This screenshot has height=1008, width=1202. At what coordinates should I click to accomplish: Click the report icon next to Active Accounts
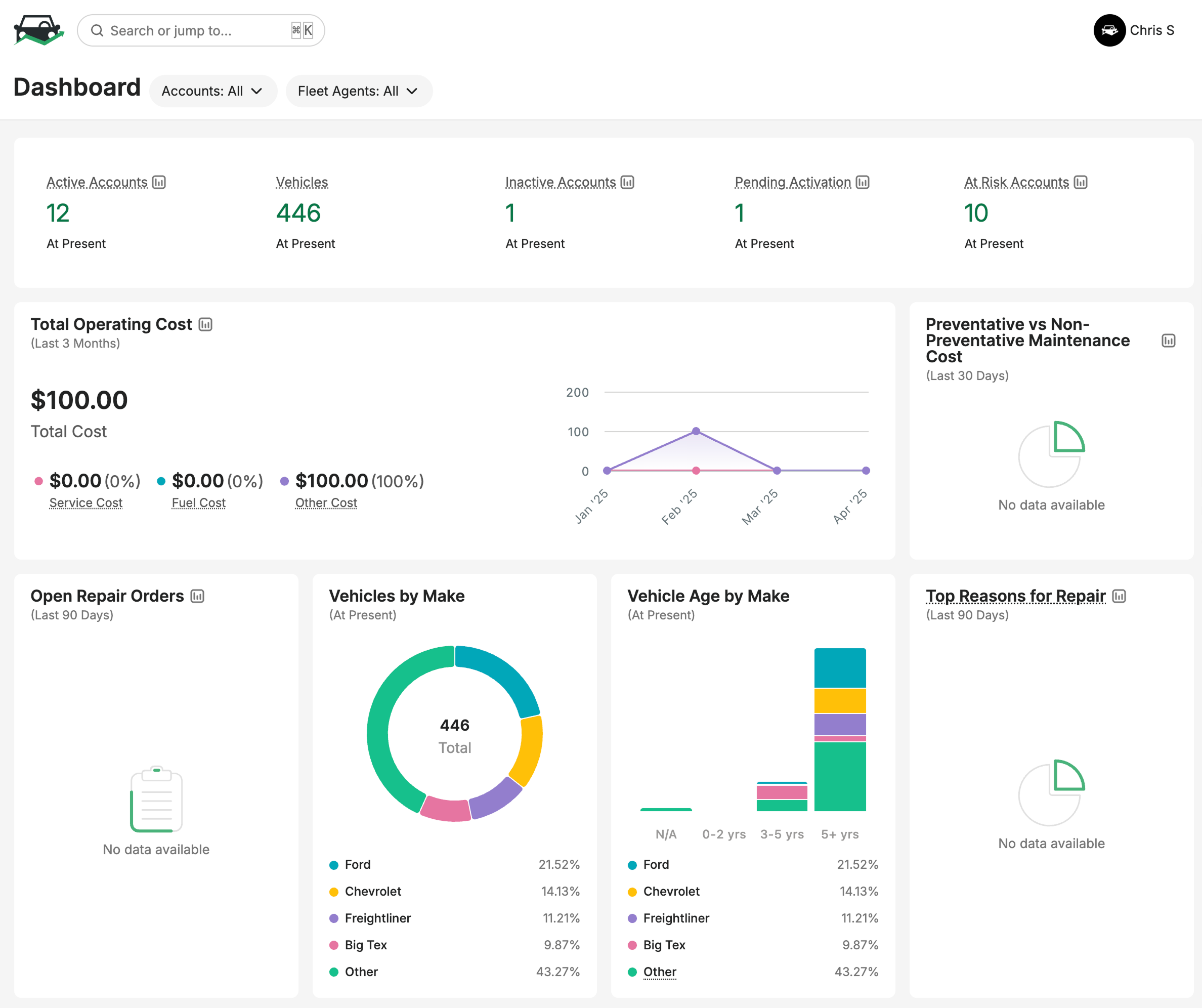click(159, 182)
